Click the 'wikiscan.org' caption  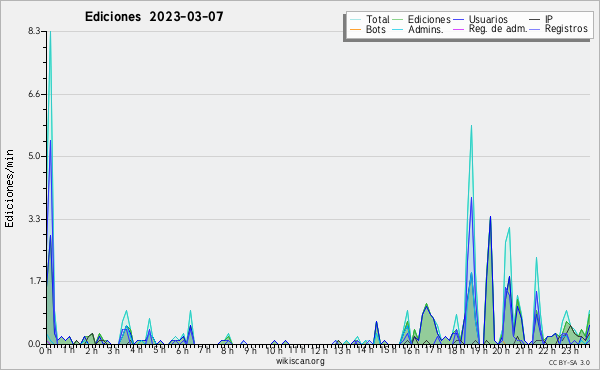300,361
